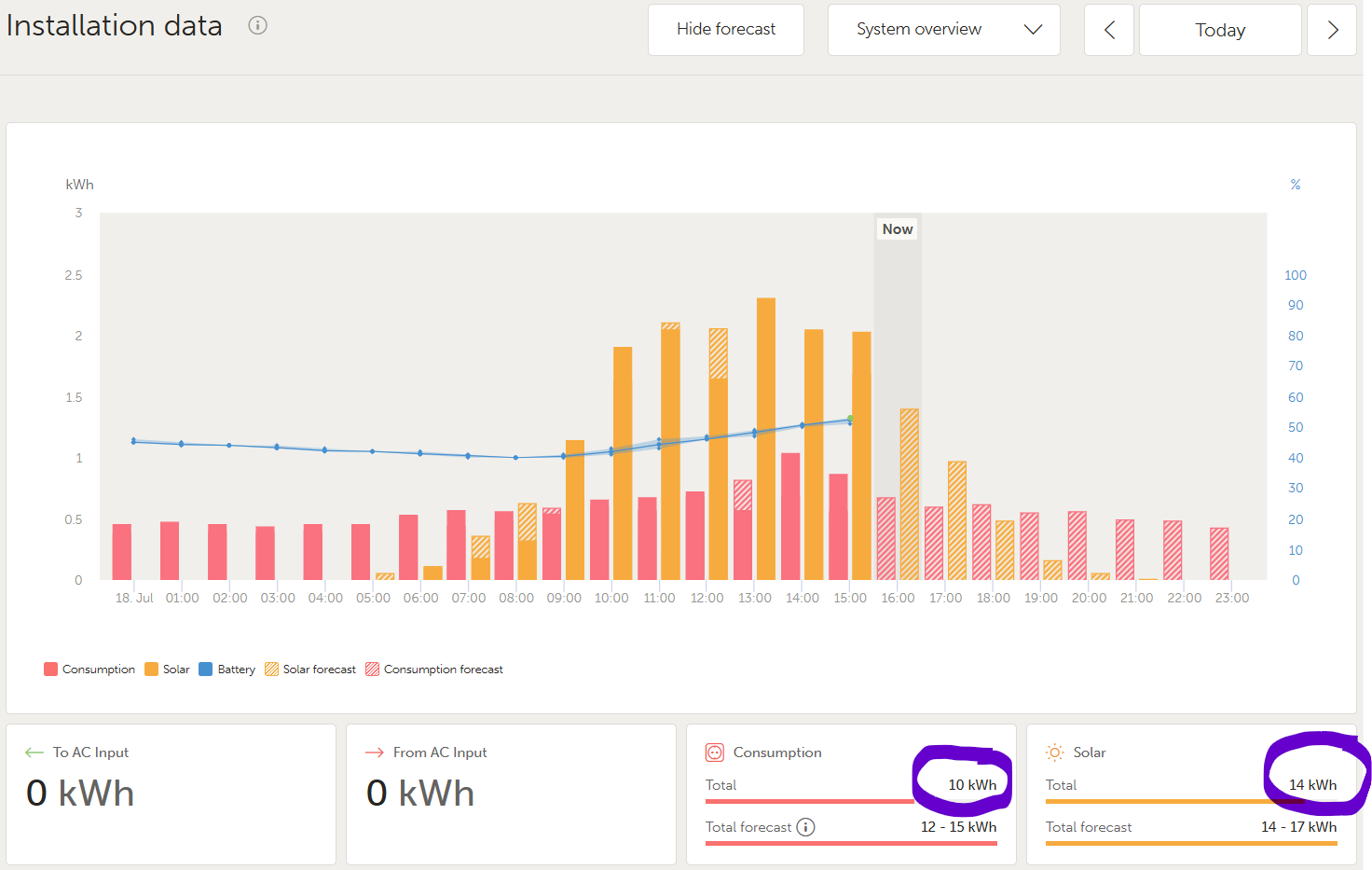Open the System overview dropdown
Image resolution: width=1372 pixels, height=870 pixels.
click(943, 30)
